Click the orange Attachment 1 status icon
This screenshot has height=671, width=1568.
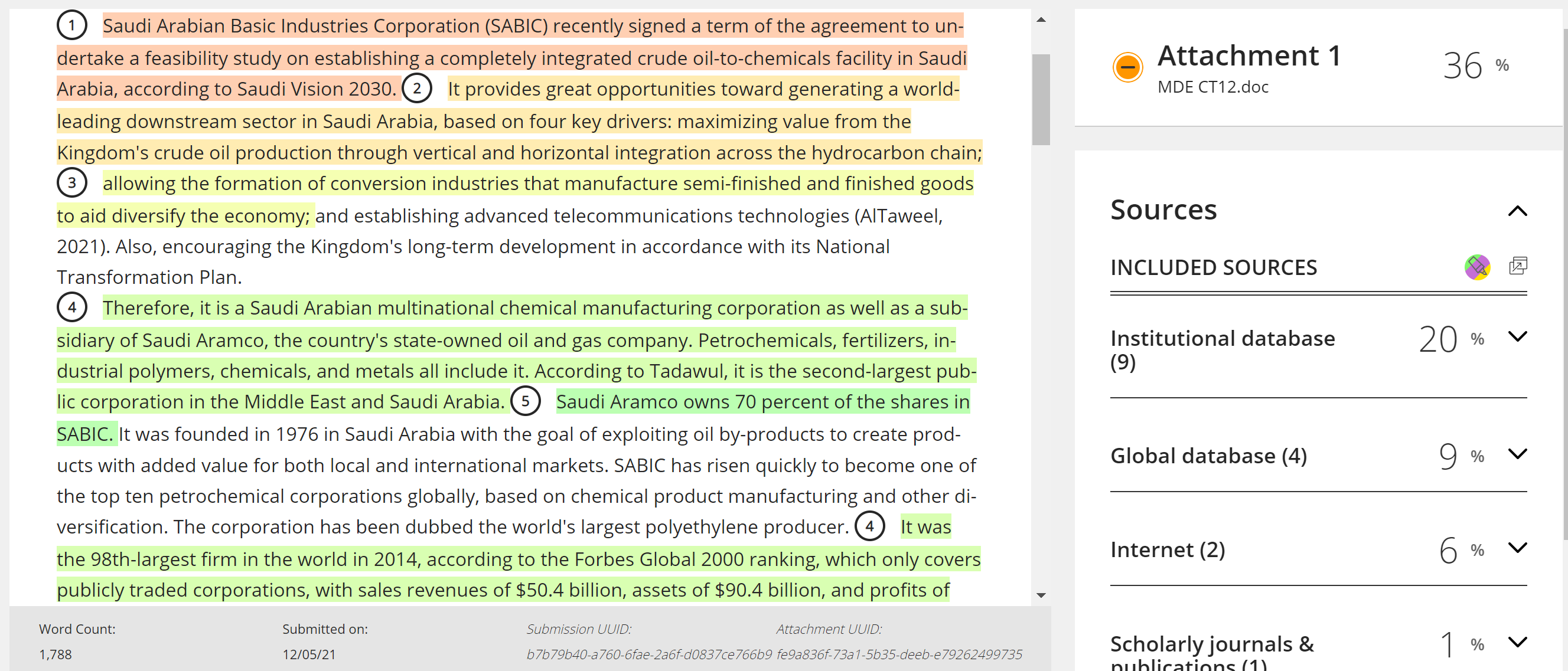click(x=1127, y=67)
